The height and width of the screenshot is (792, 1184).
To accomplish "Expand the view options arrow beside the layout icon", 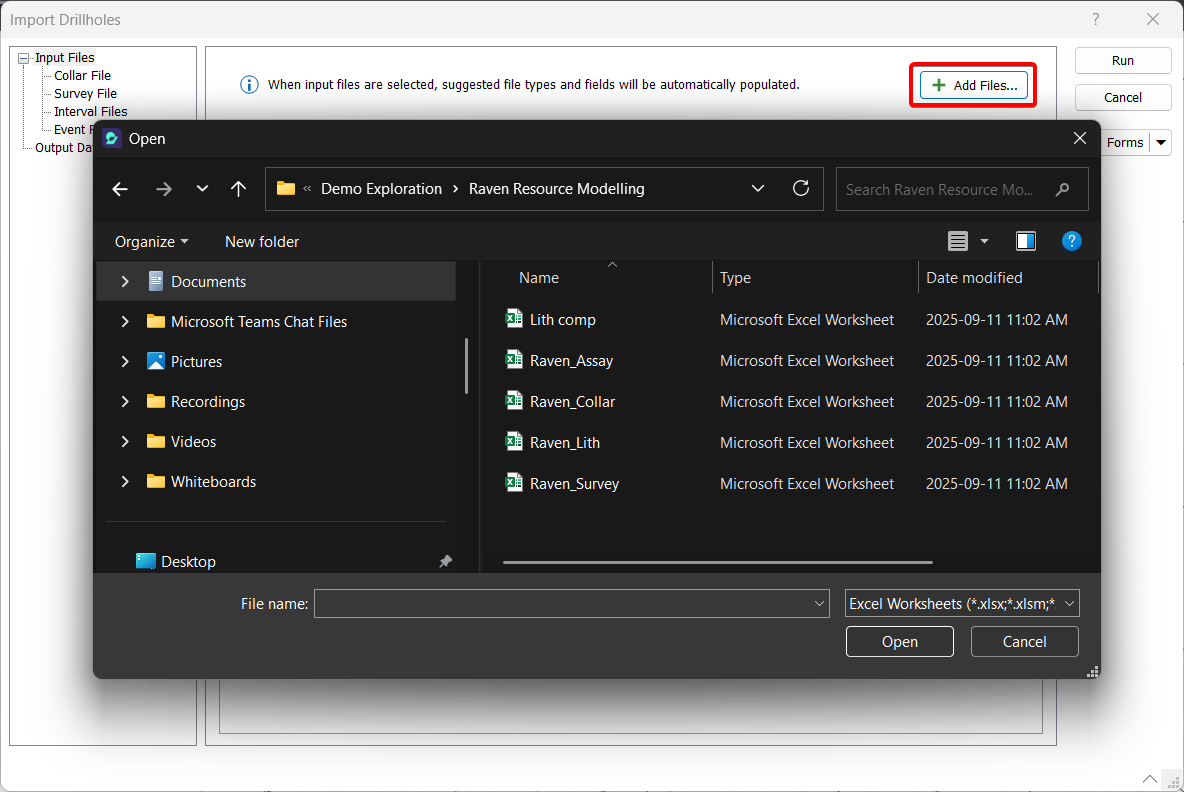I will [x=983, y=241].
